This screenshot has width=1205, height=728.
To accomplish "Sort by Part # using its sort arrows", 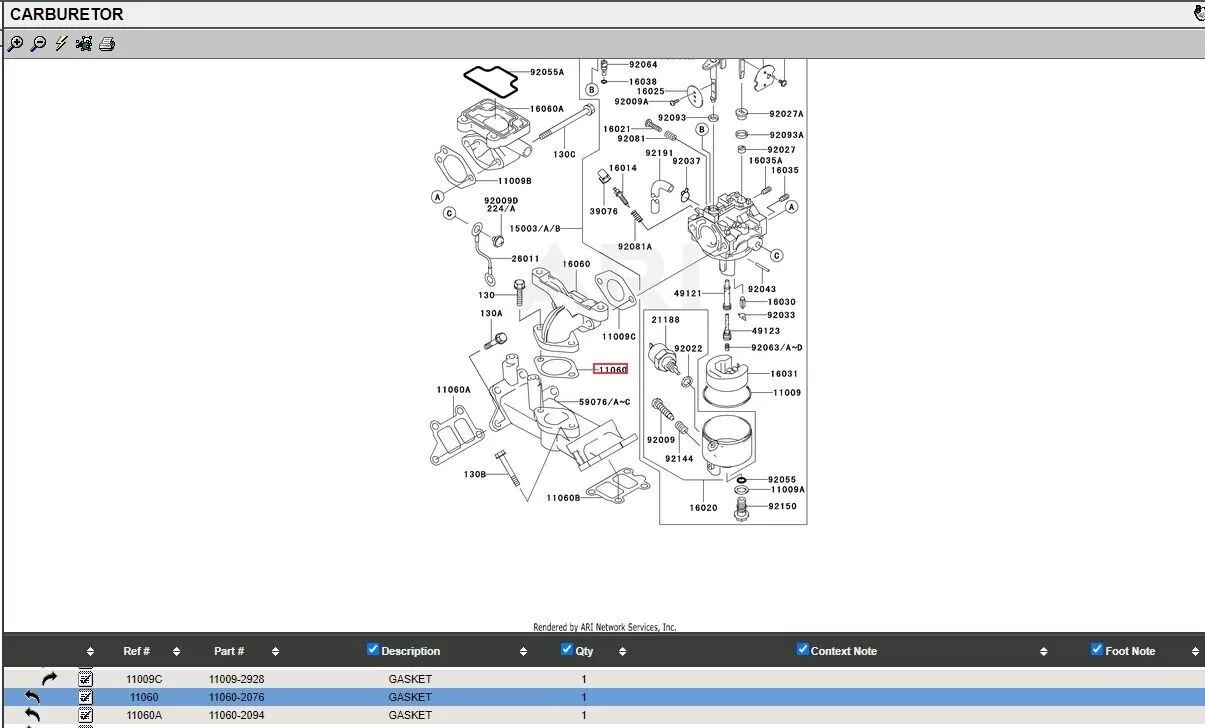I will (275, 652).
